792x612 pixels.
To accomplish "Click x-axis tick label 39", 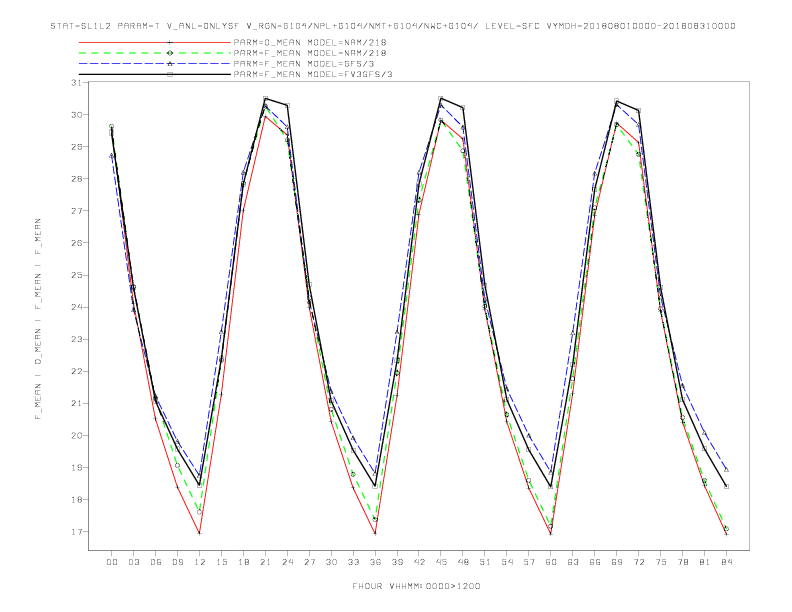I will click(x=397, y=562).
